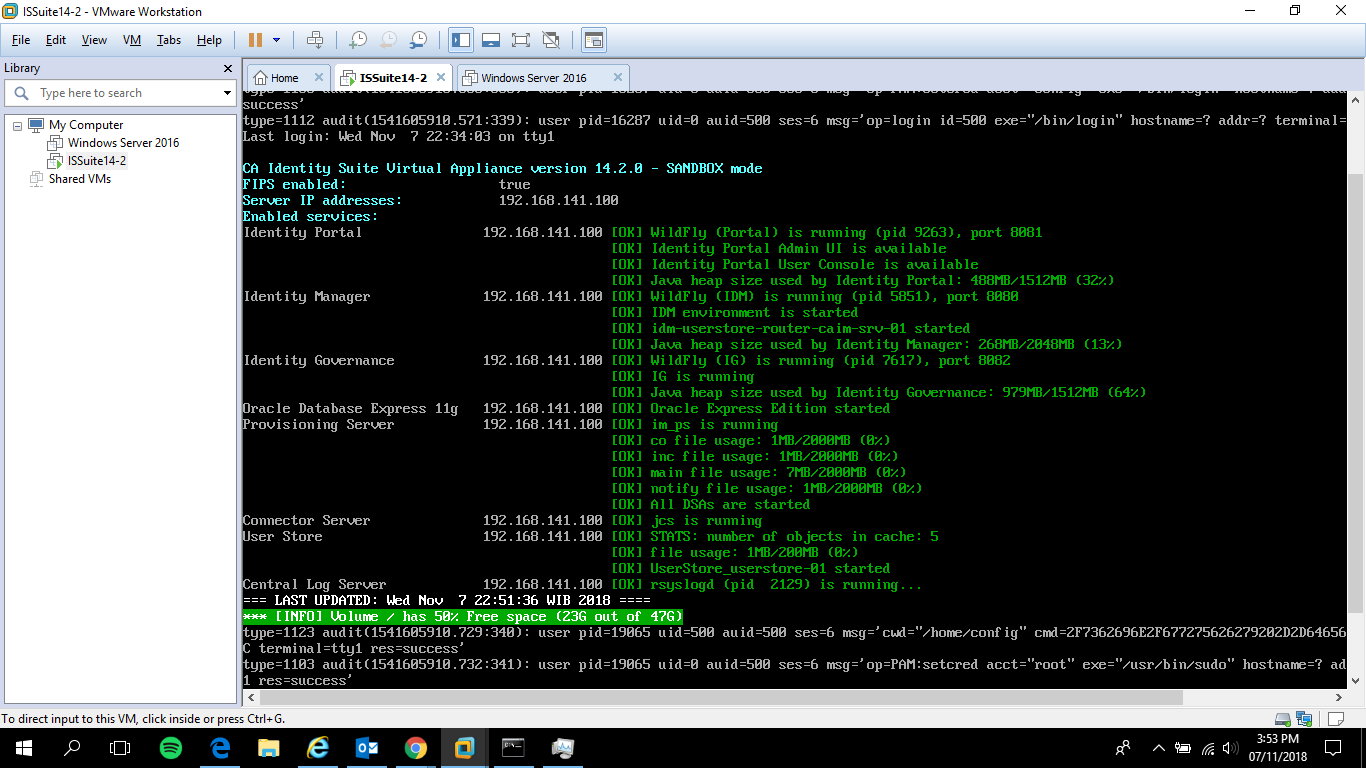The image size is (1366, 768).
Task: Open the power options dropdown arrow beside Pause
Action: click(276, 40)
